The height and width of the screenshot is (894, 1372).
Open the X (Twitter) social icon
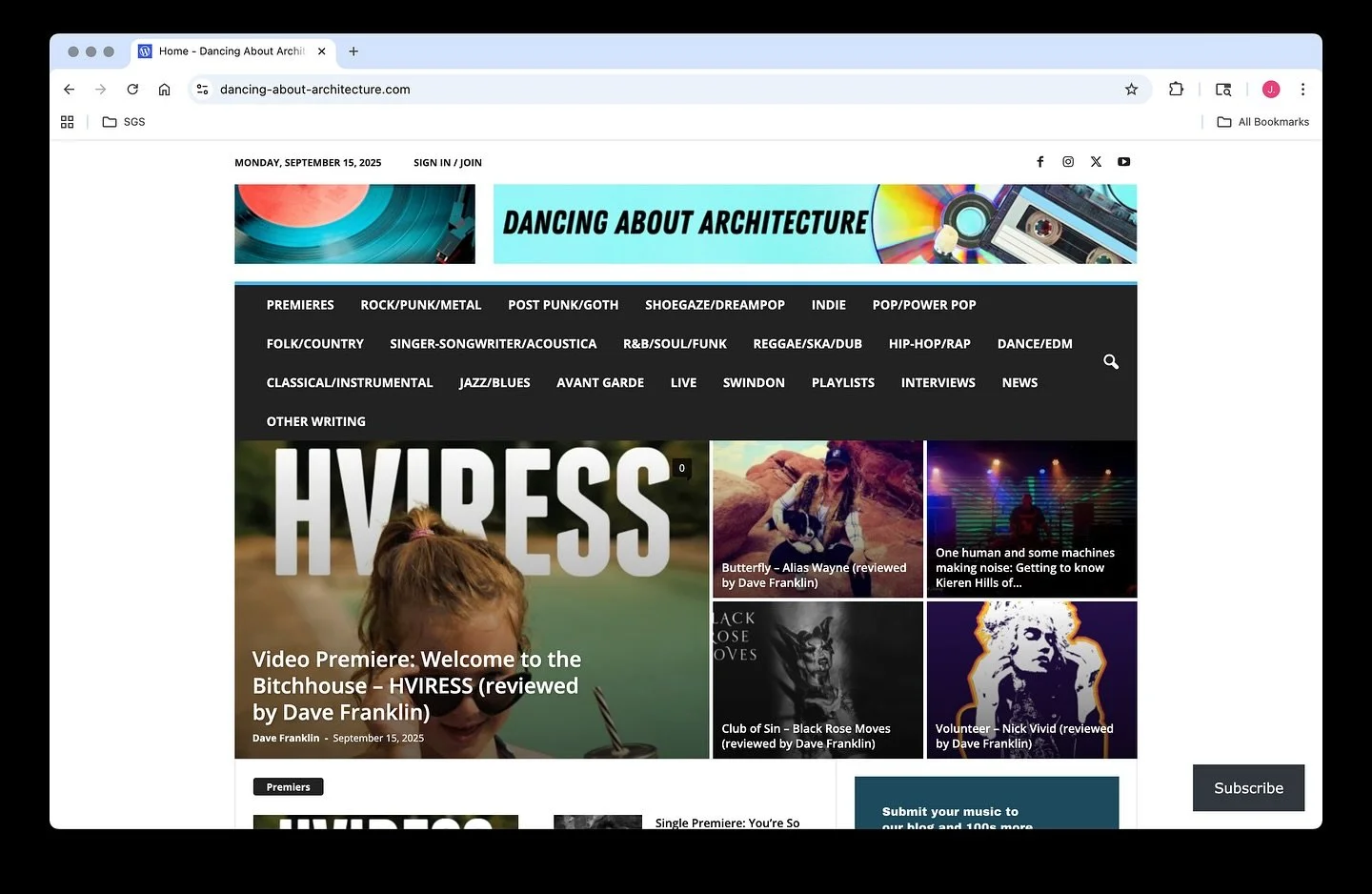pyautogui.click(x=1095, y=161)
